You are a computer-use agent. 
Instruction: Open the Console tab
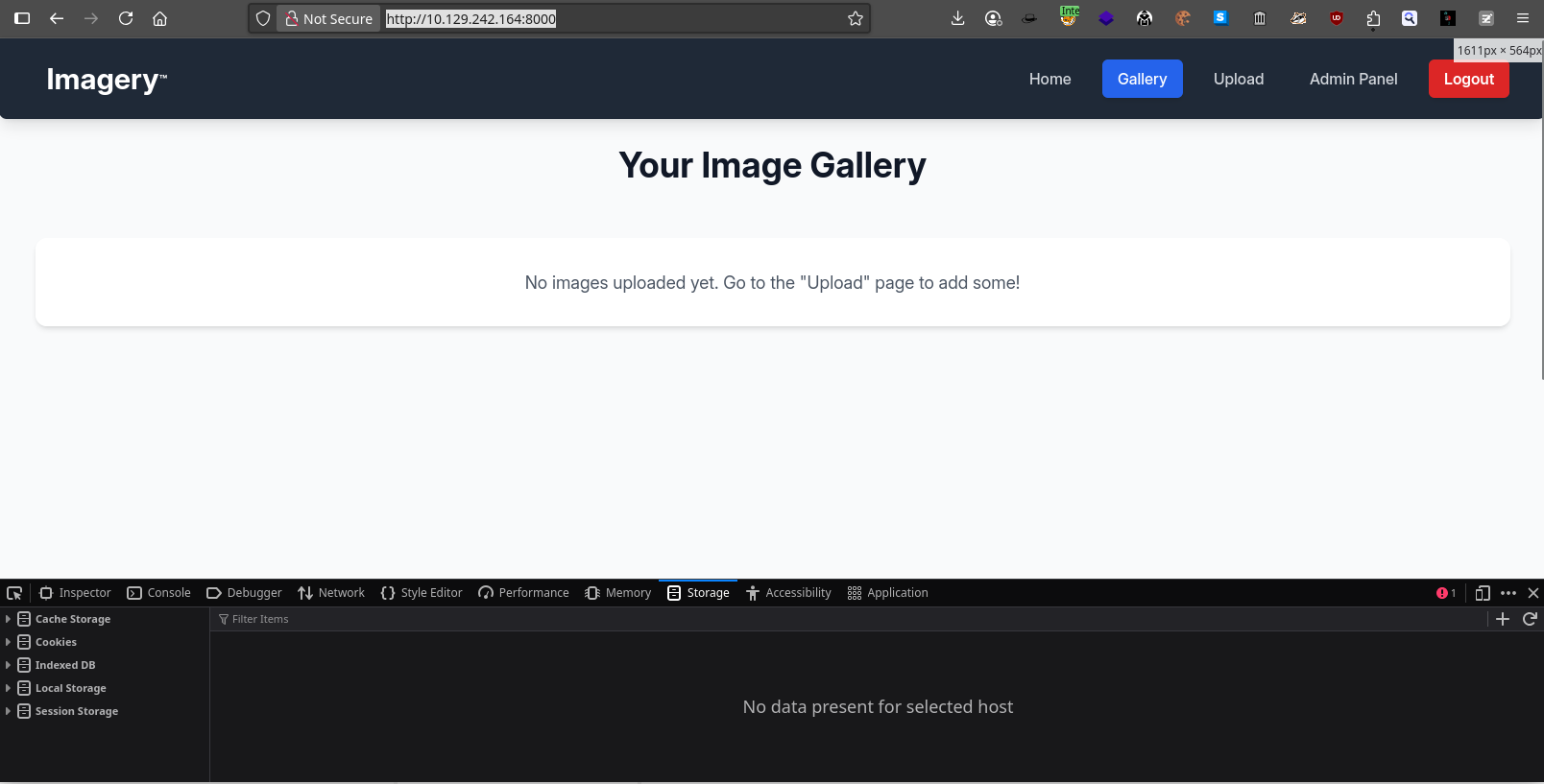coord(159,593)
